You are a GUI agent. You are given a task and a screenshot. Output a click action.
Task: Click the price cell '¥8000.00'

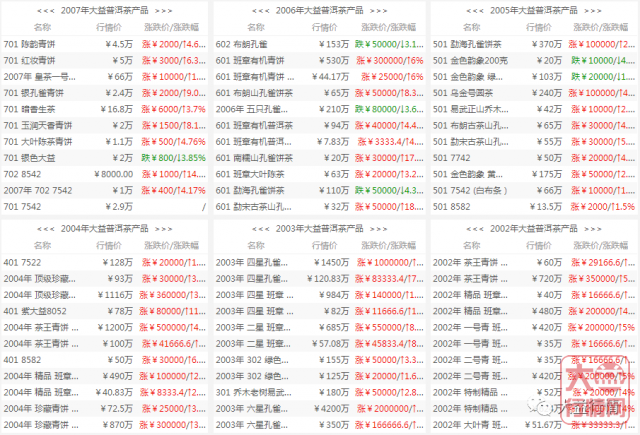pos(113,174)
